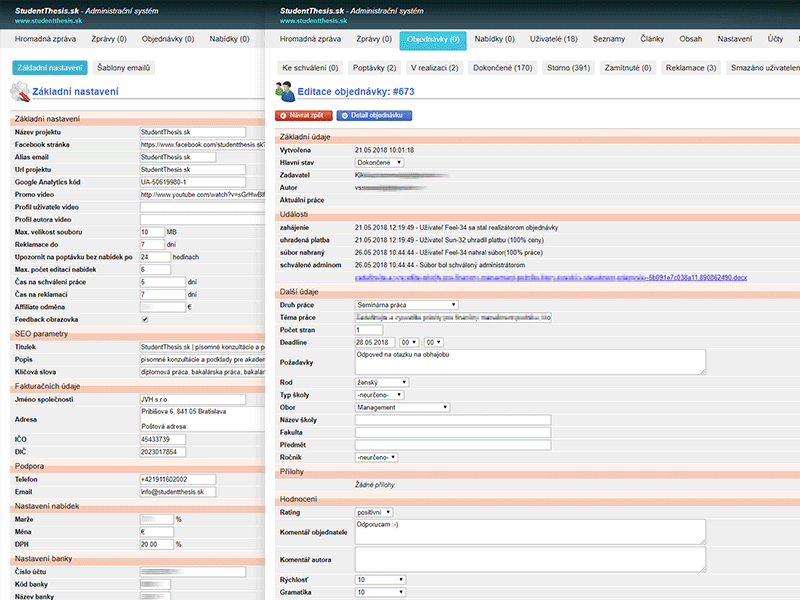This screenshot has width=800, height=600.
Task: Click the Počet stran input field
Action: tap(368, 330)
